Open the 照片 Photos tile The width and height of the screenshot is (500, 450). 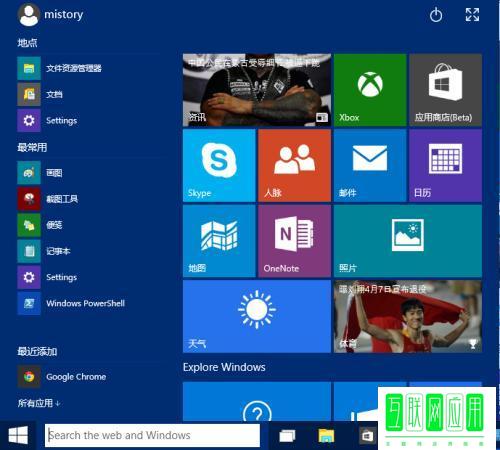point(408,241)
